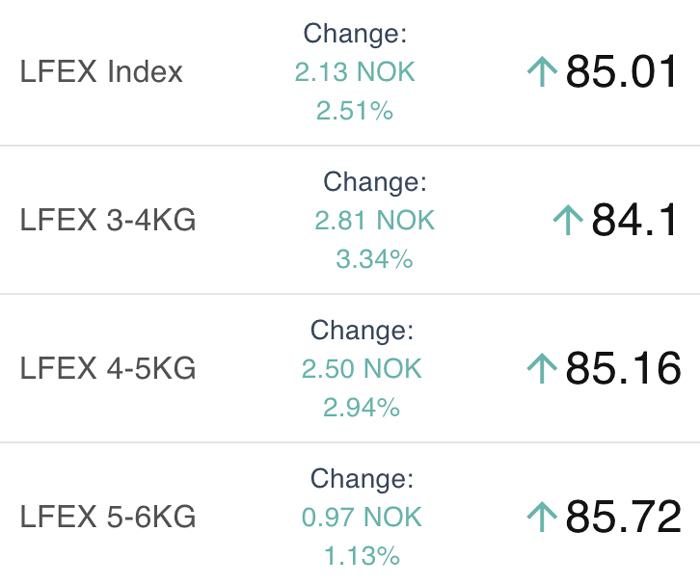This screenshot has height=585, width=700.
Task: Click the 2.81 NOK change value
Action: 375,220
